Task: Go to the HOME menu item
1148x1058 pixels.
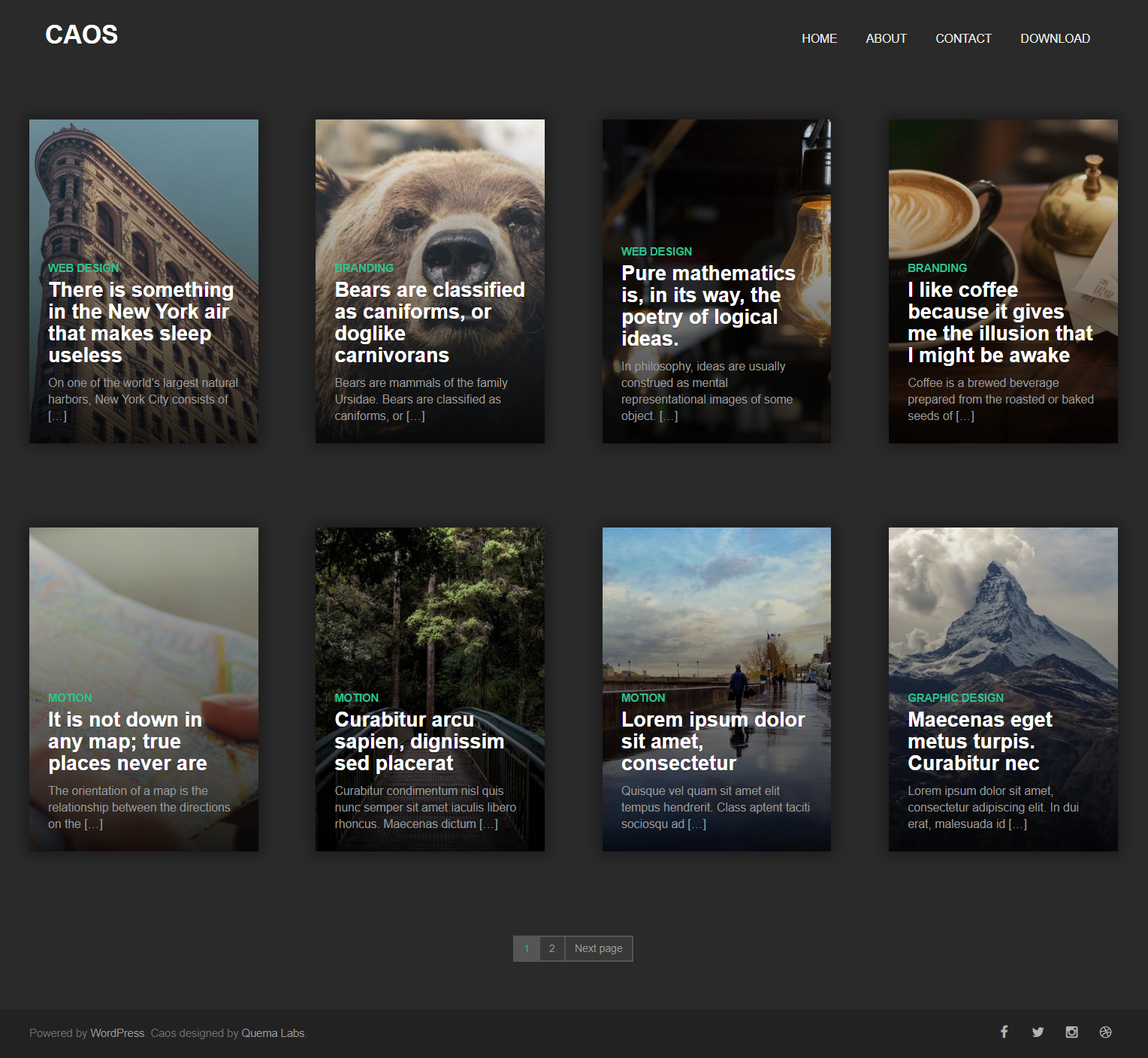Action: point(819,38)
